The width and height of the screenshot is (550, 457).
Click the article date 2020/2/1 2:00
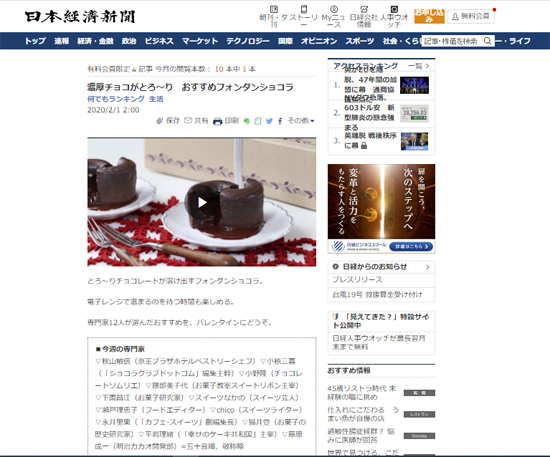[x=113, y=110]
